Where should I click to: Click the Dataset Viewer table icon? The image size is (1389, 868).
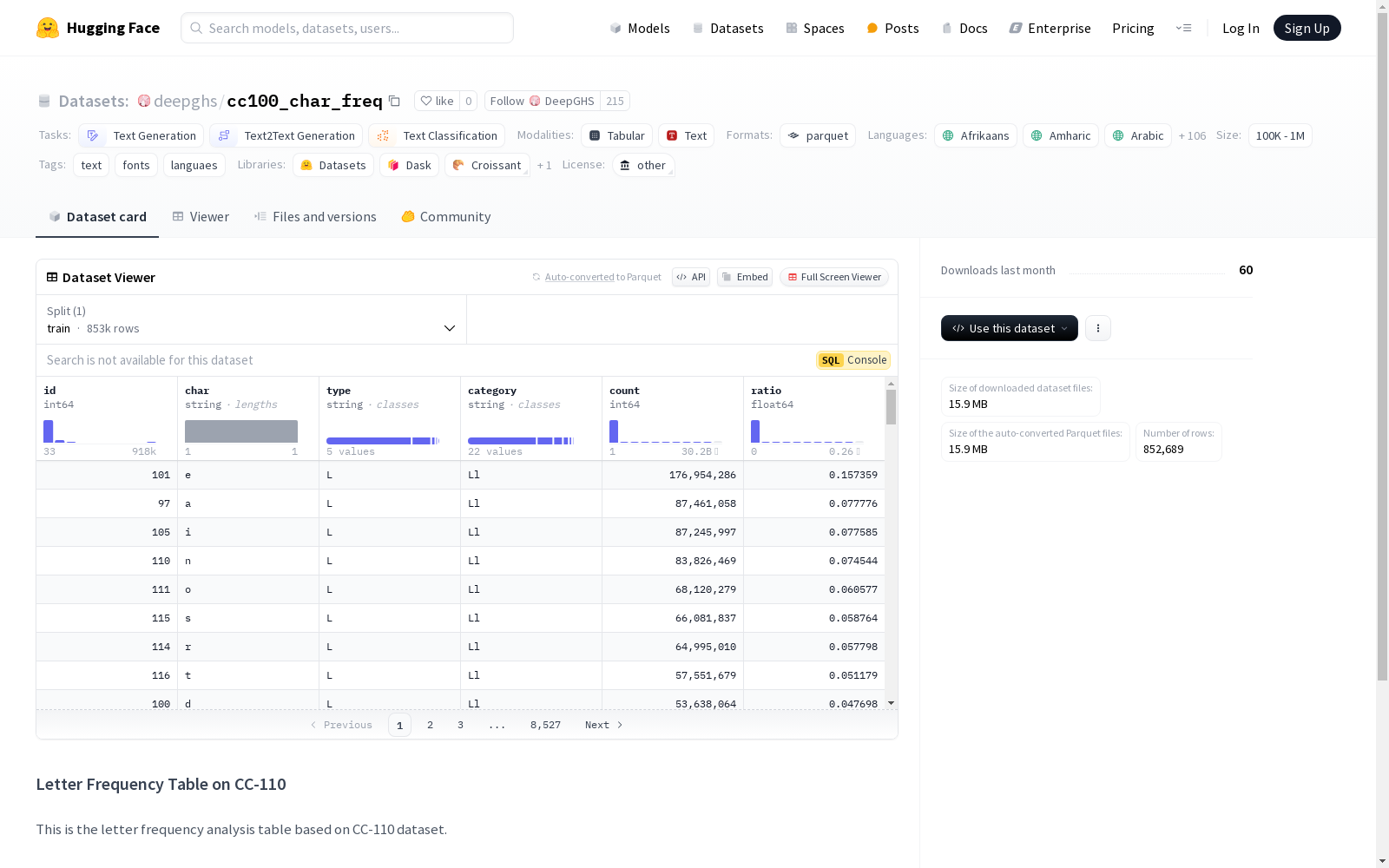click(x=52, y=277)
